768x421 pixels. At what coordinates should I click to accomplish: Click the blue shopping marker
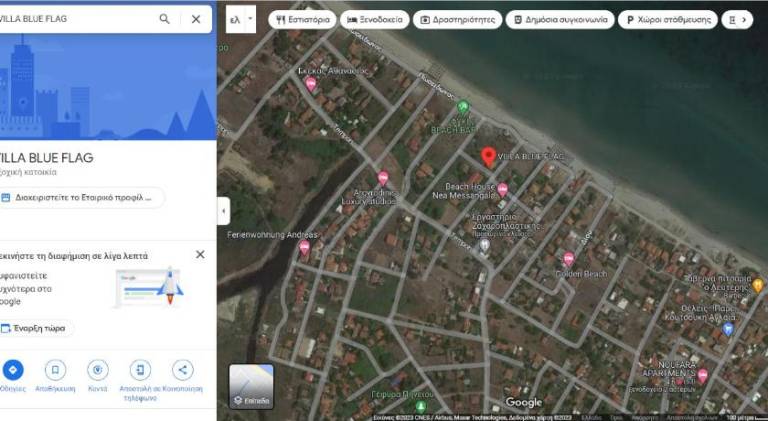(x=728, y=329)
